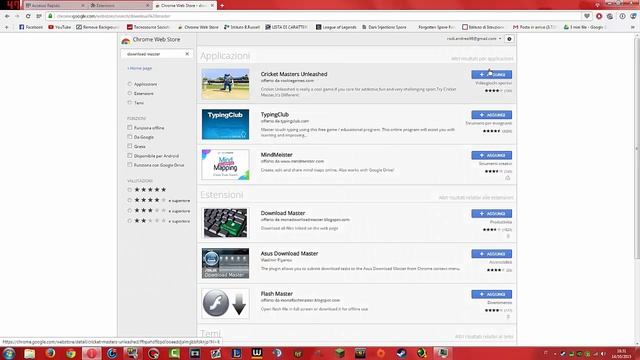Image resolution: width=640 pixels, height=360 pixels.
Task: Bookmark this page with heart icon
Action: [x=587, y=16]
